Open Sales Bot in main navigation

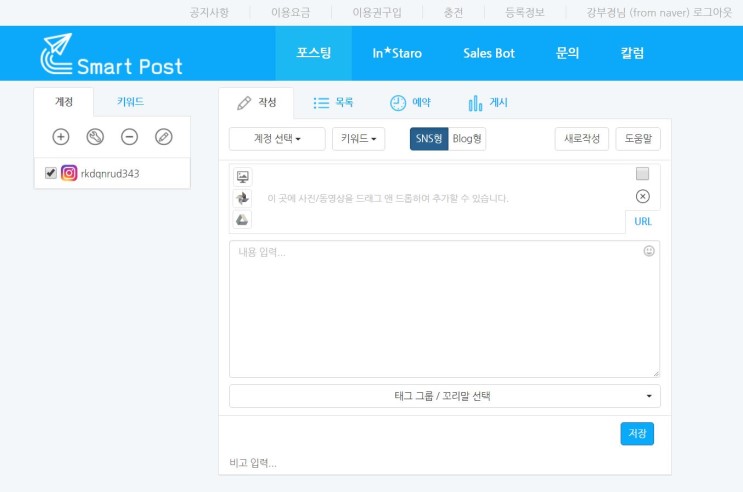489,53
